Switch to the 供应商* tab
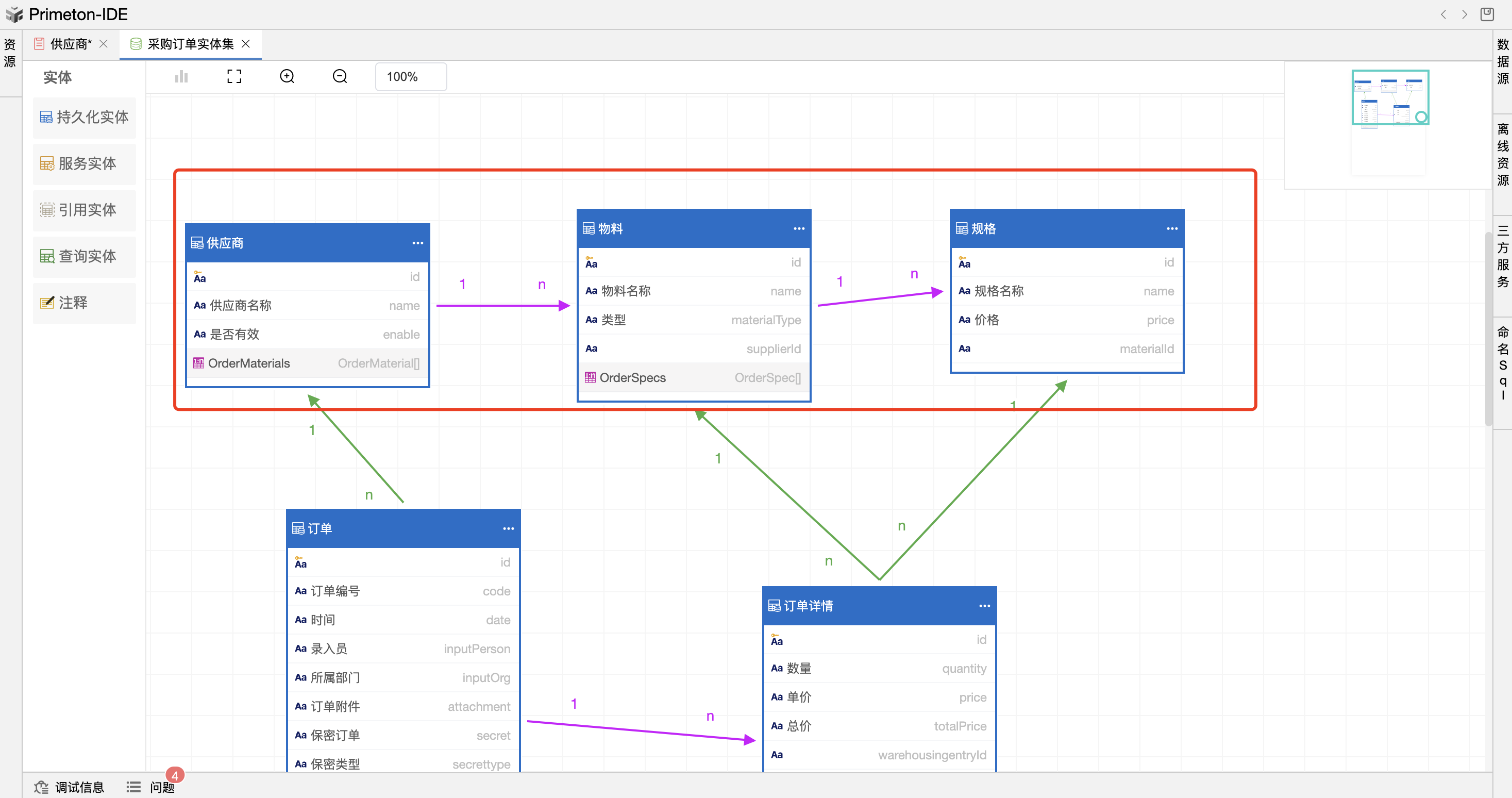This screenshot has height=798, width=1512. coord(71,44)
